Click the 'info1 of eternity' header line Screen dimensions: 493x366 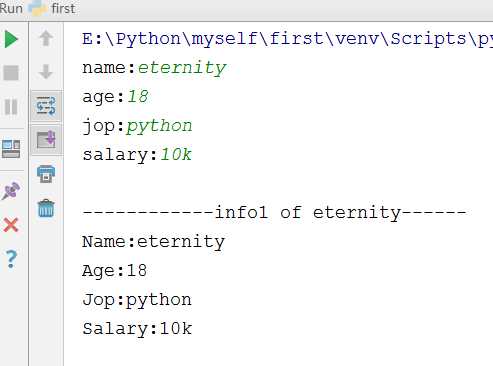pos(274,213)
